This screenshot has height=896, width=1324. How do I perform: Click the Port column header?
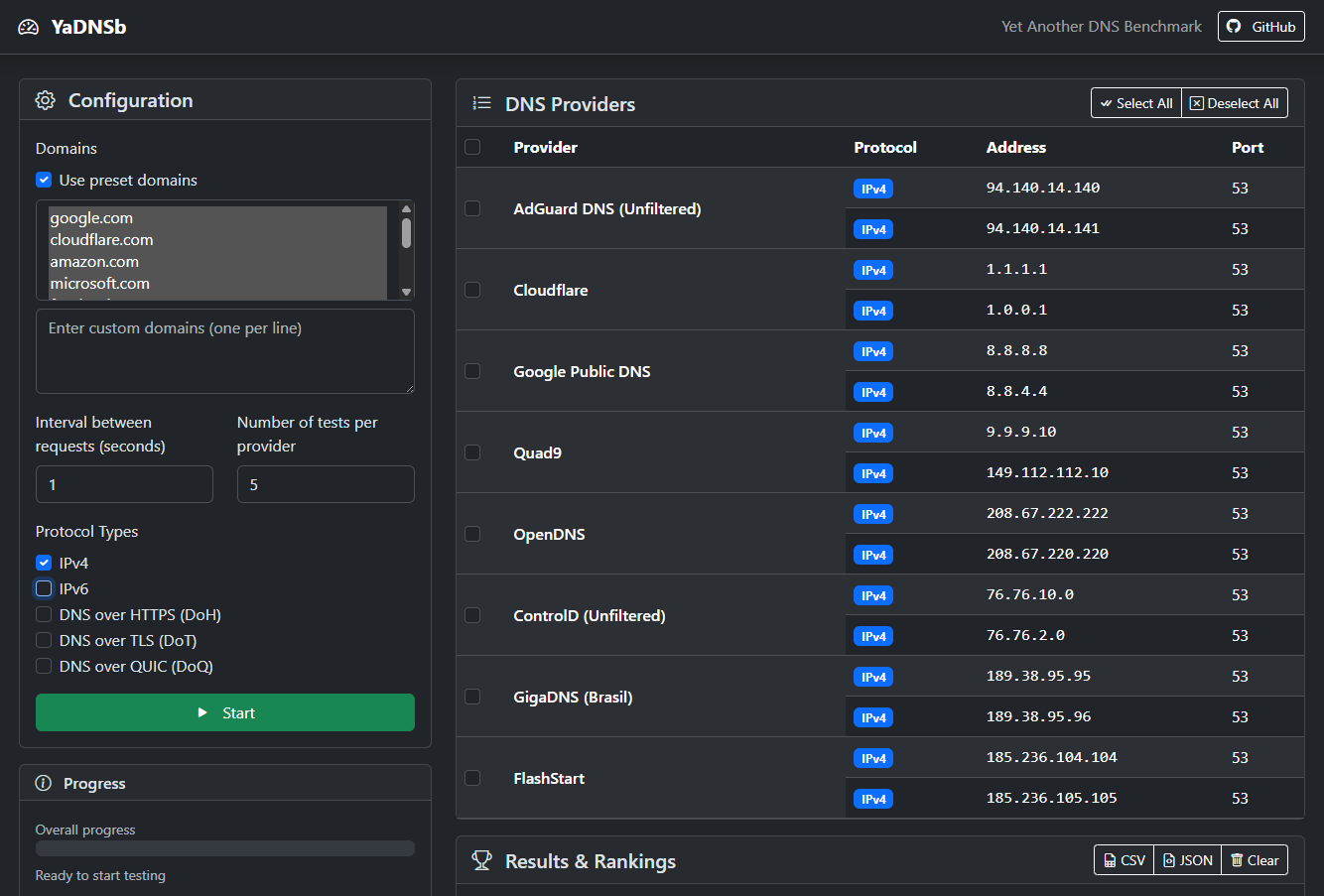click(1248, 147)
